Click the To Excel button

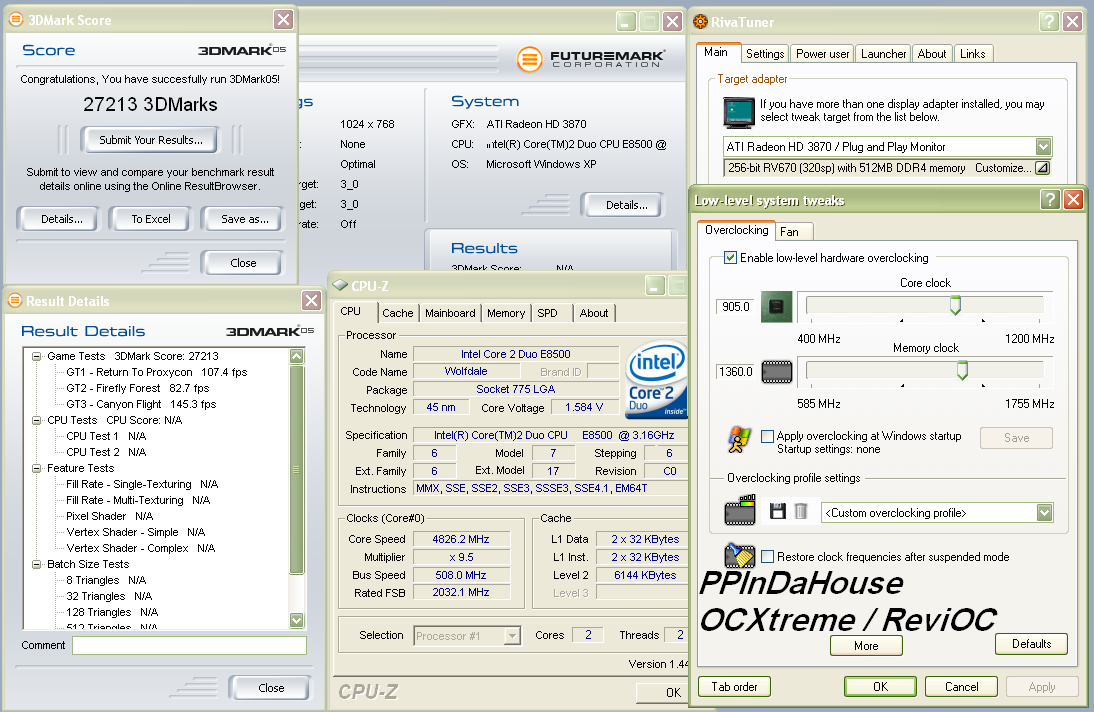[151, 219]
